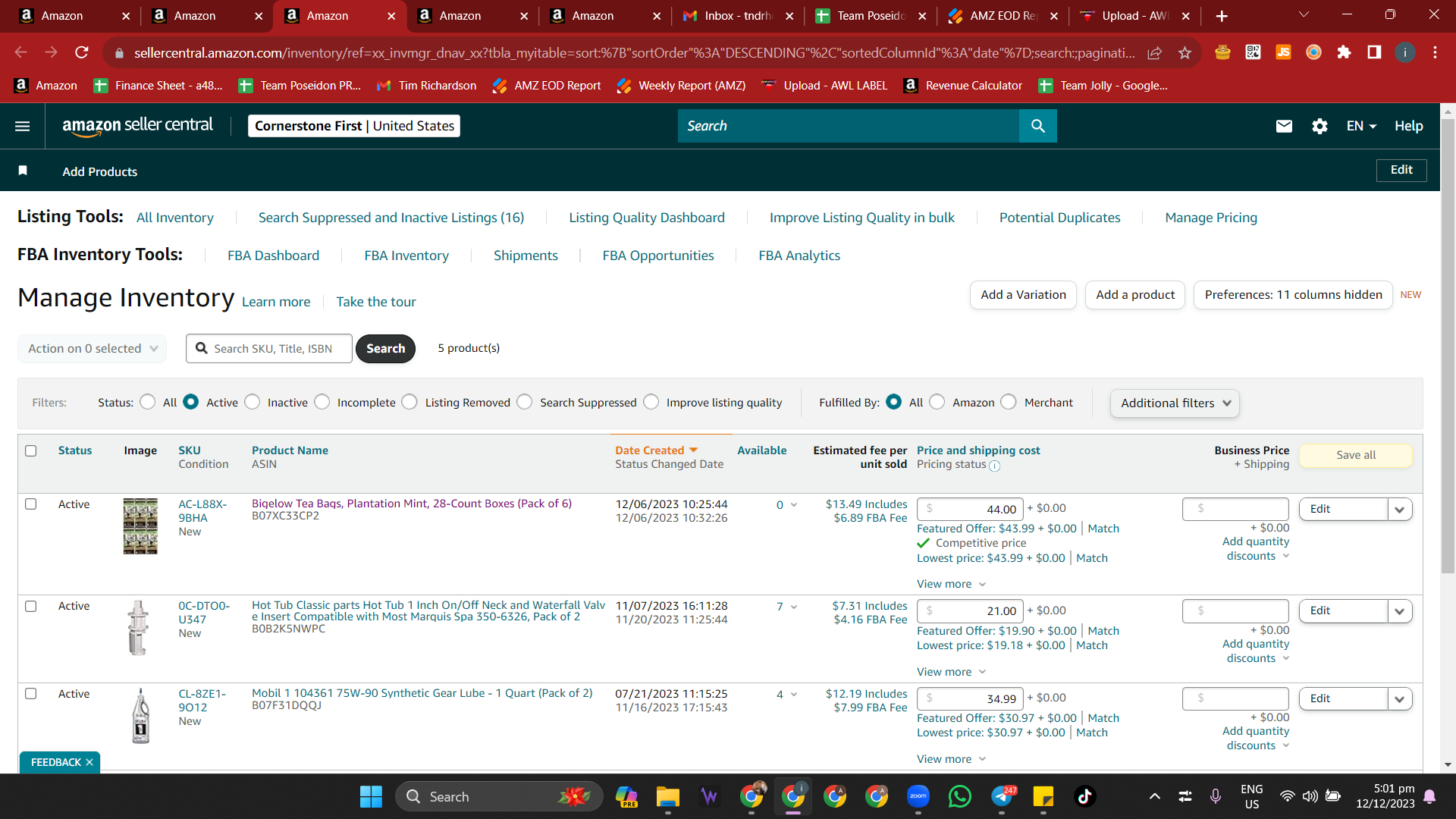Switch to AMZ EOD Report browser tab

click(x=1003, y=16)
